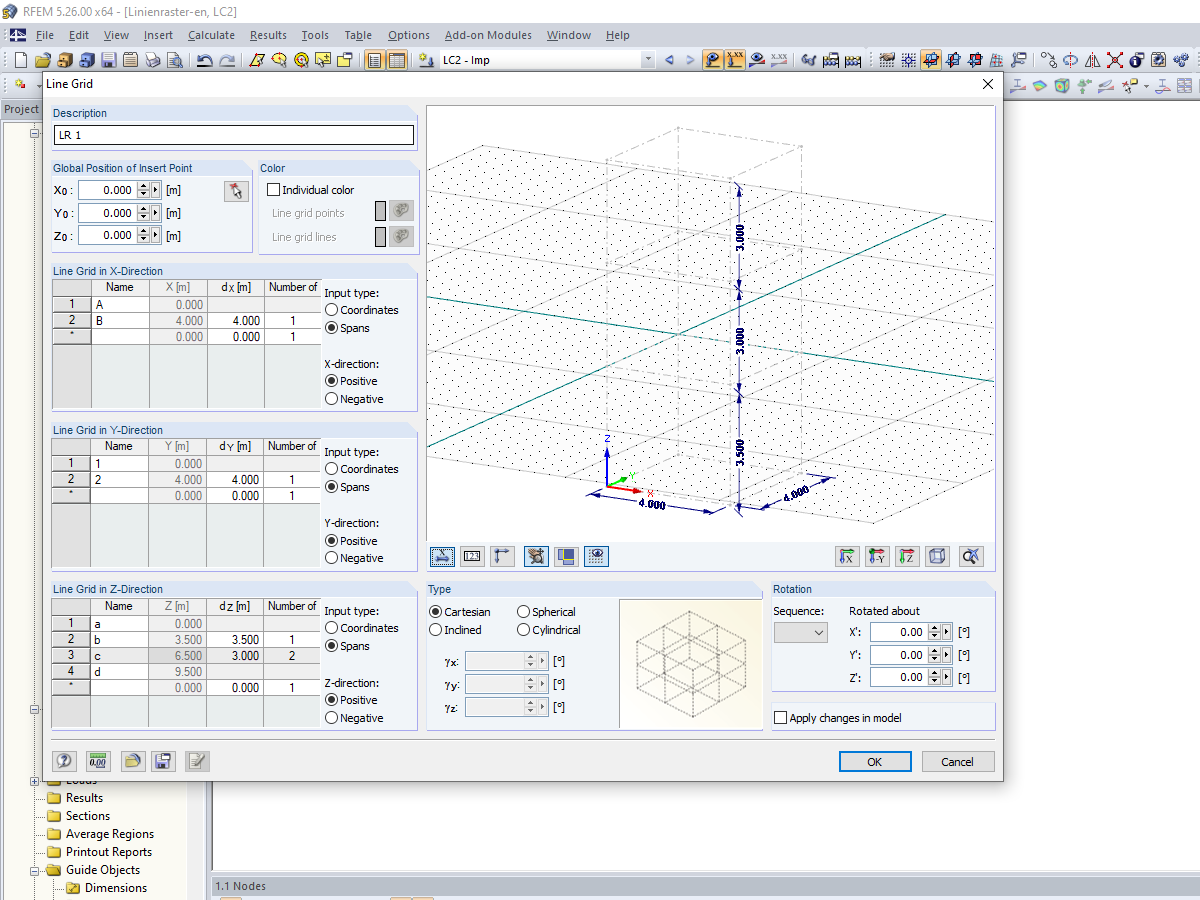
Task: Switch preview to isometric view
Action: click(937, 556)
